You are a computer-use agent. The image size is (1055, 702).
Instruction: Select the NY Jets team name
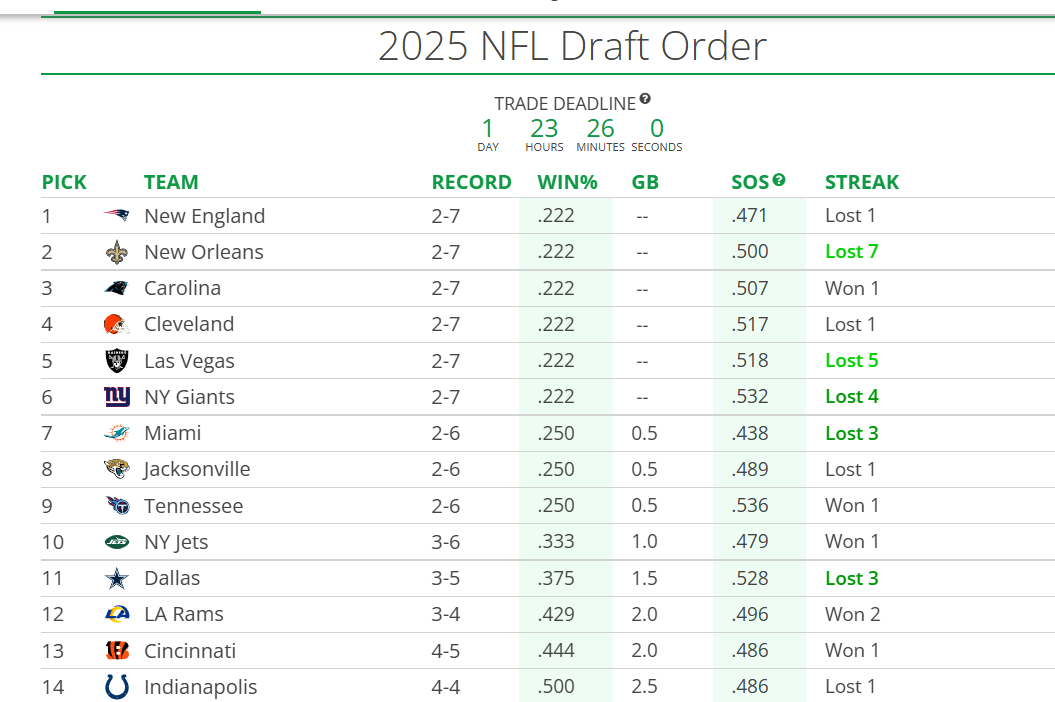[x=176, y=542]
